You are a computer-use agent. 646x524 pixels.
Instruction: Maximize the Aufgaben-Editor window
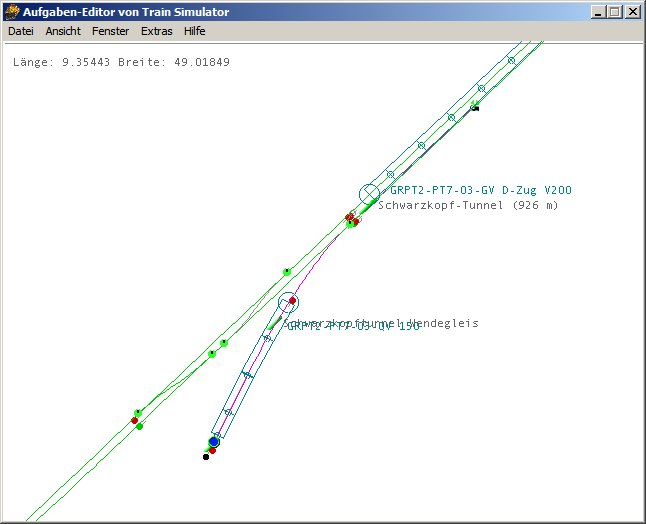616,12
